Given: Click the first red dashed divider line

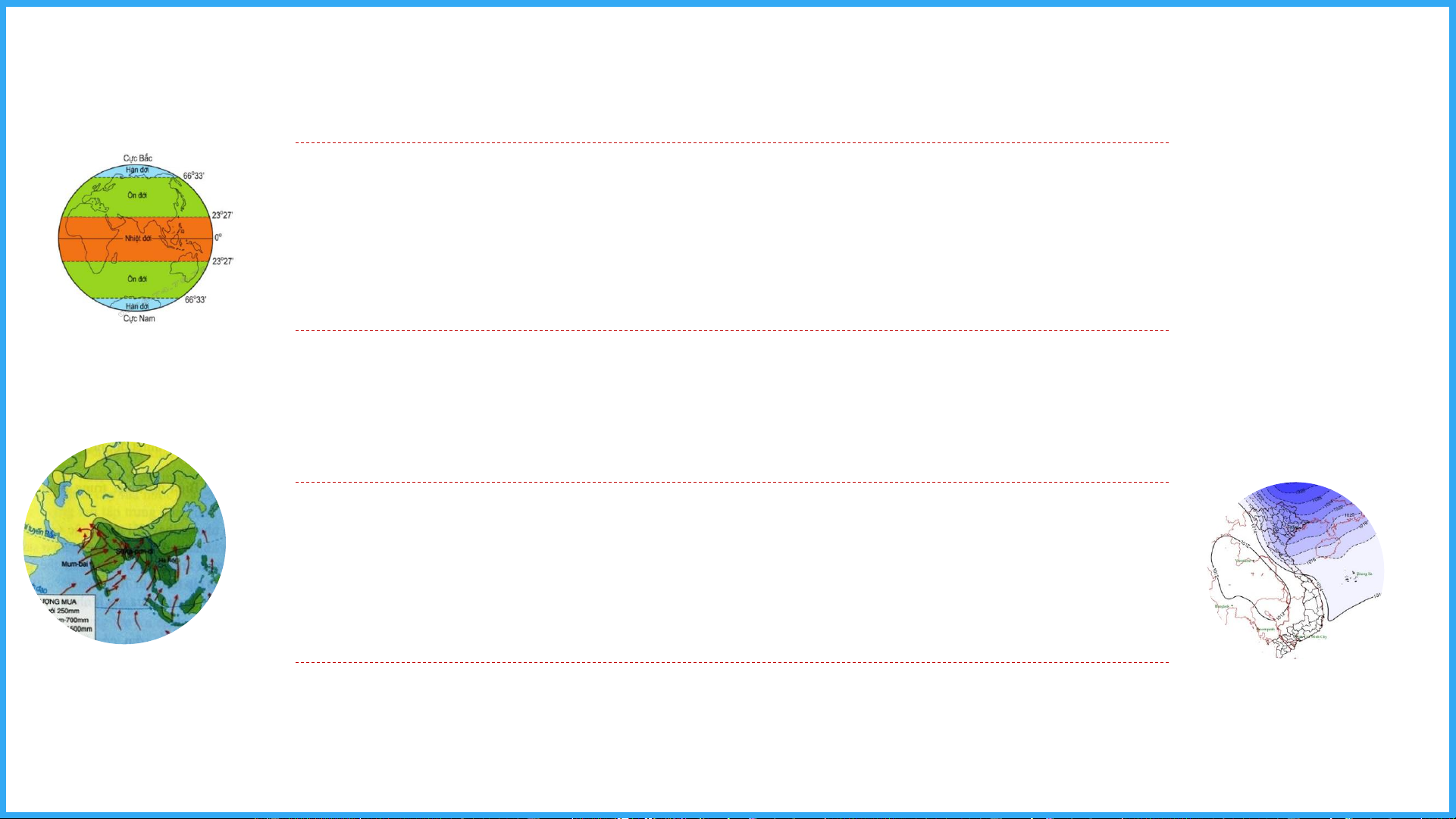Looking at the screenshot, I should pos(732,142).
